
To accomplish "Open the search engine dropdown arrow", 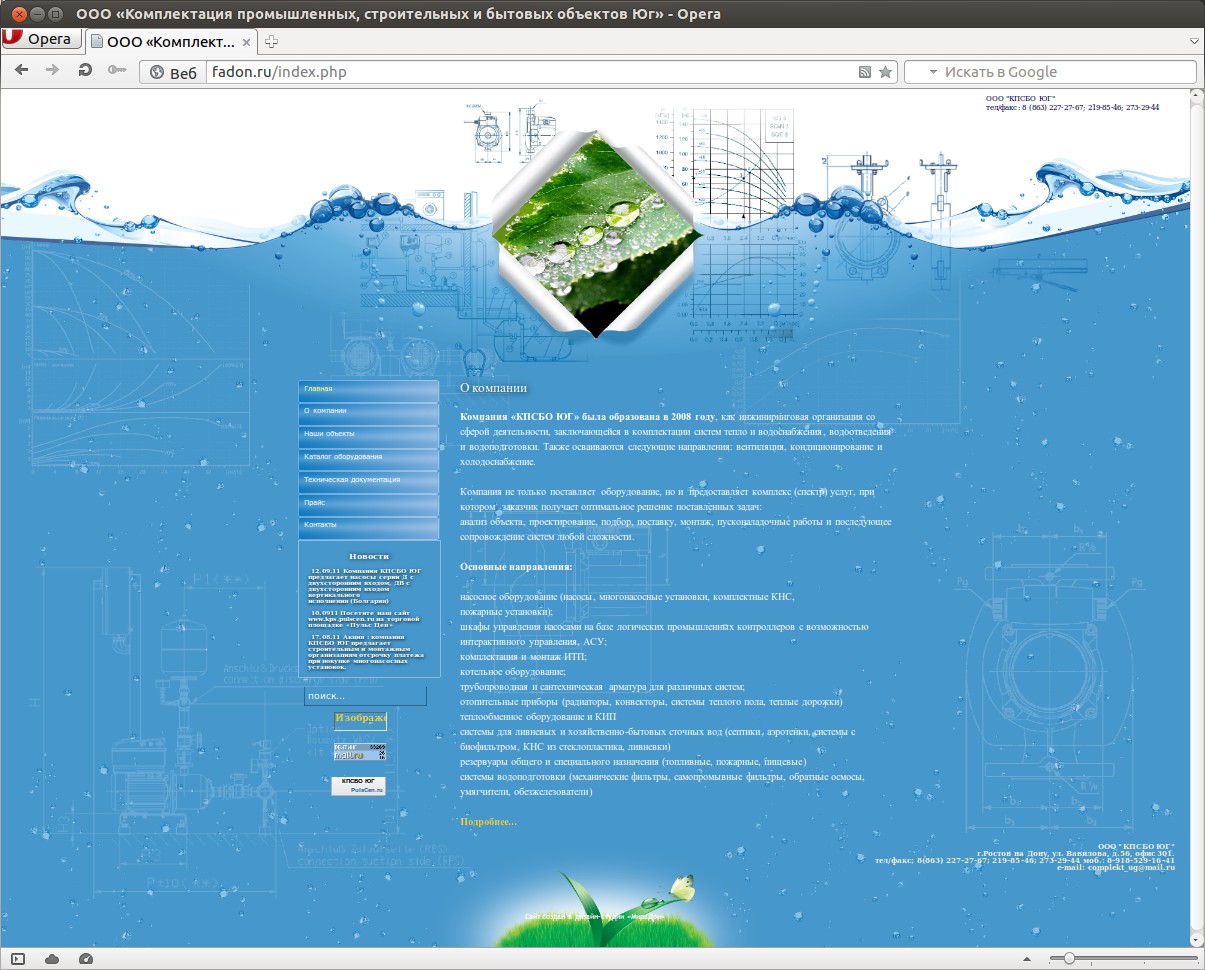I will pos(933,72).
